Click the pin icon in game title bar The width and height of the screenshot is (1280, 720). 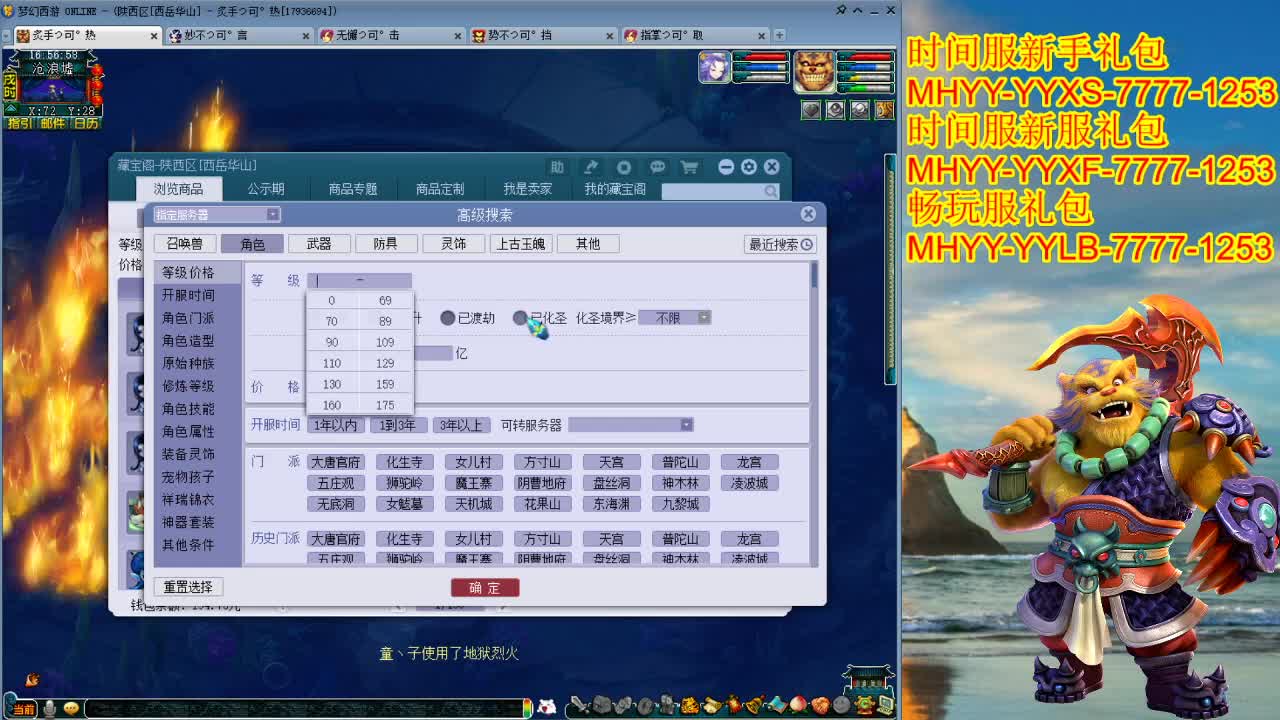point(840,11)
